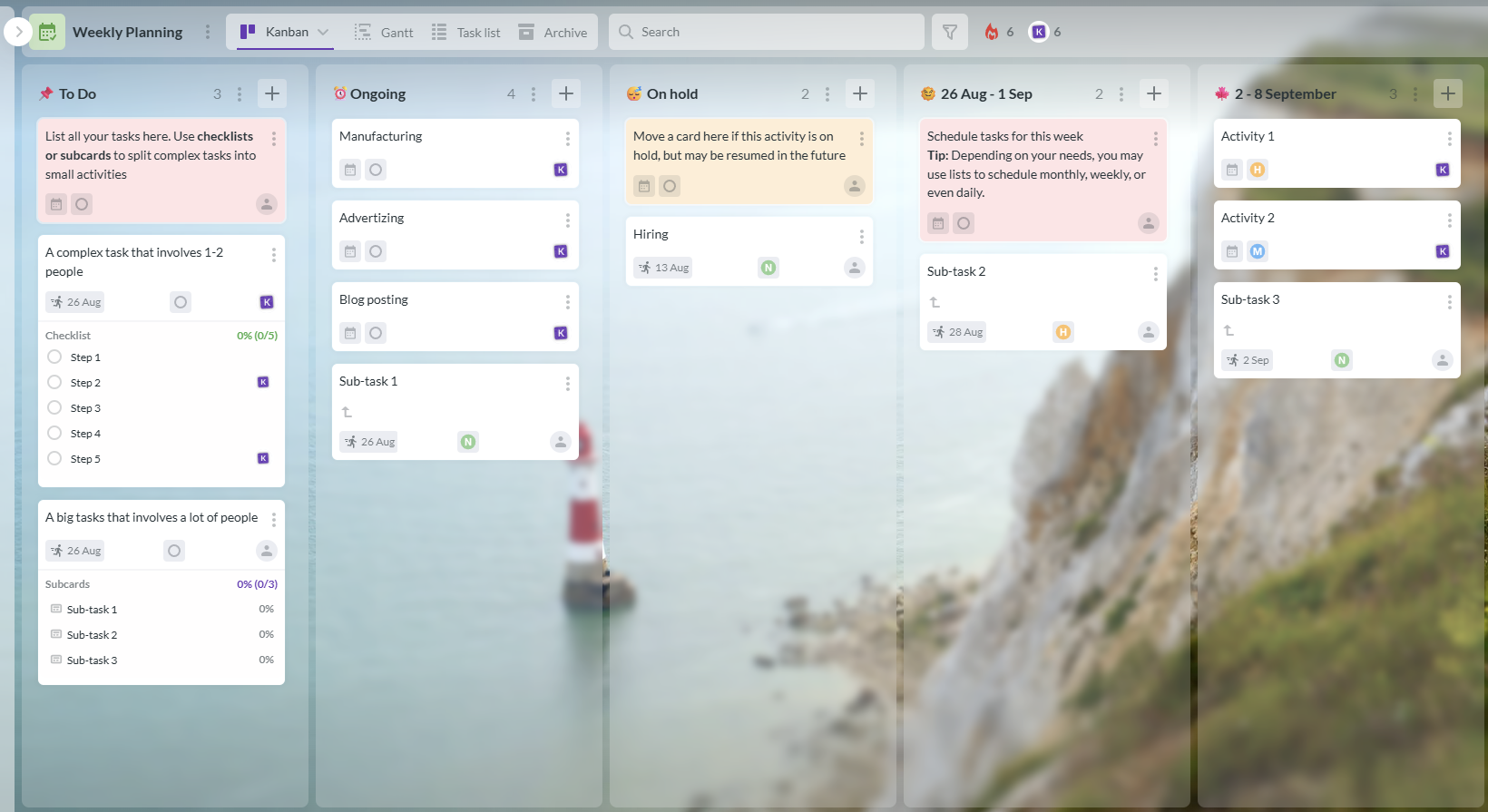
Task: Mark the big tasks card as complete
Action: pyautogui.click(x=174, y=551)
